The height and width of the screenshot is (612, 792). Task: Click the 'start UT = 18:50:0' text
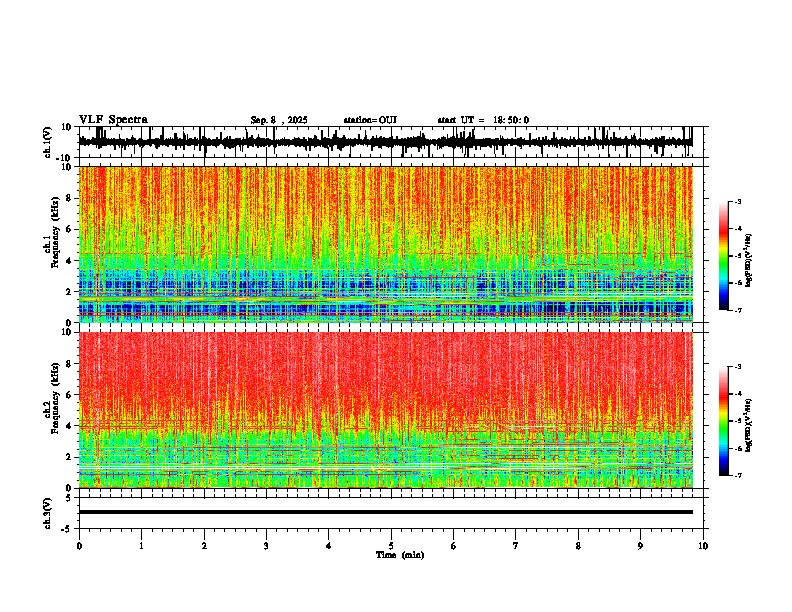pyautogui.click(x=483, y=120)
